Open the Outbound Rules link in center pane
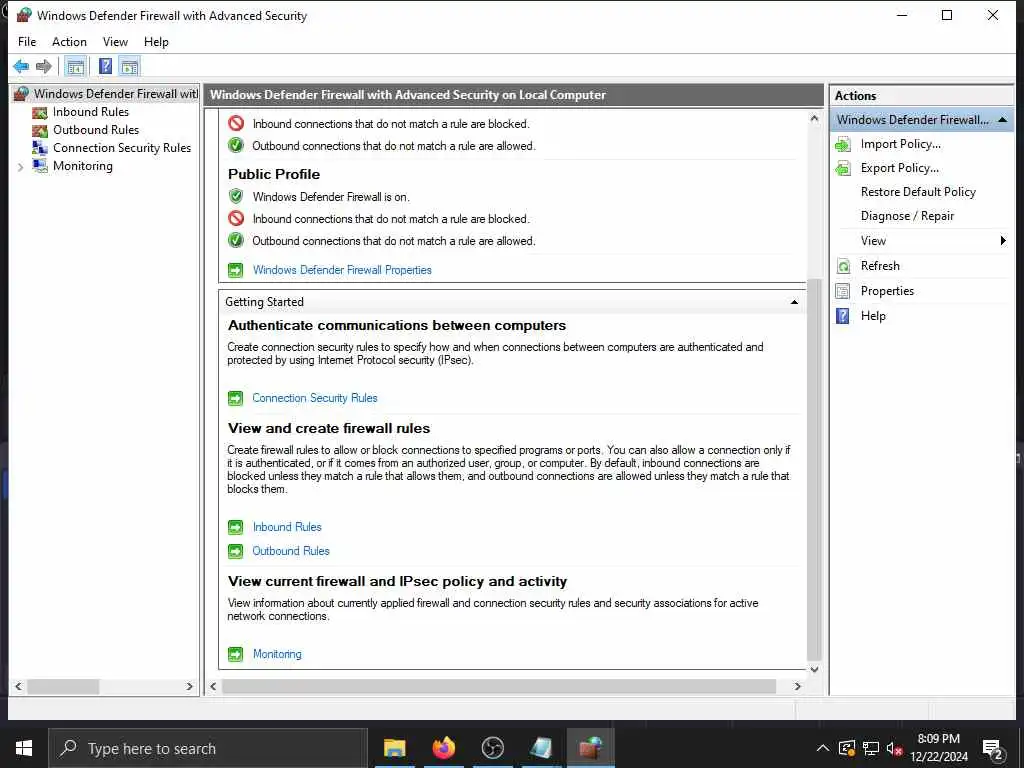The width and height of the screenshot is (1024, 768). [x=291, y=551]
